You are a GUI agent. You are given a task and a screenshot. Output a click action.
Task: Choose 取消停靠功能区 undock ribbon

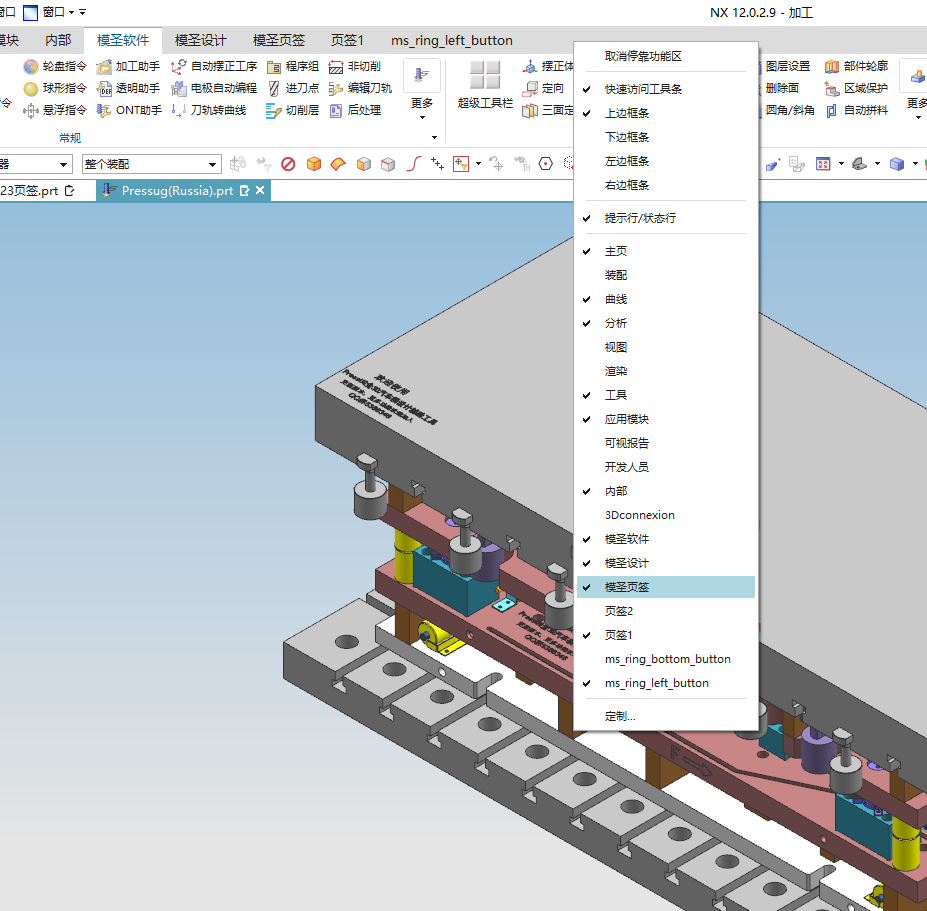666,56
